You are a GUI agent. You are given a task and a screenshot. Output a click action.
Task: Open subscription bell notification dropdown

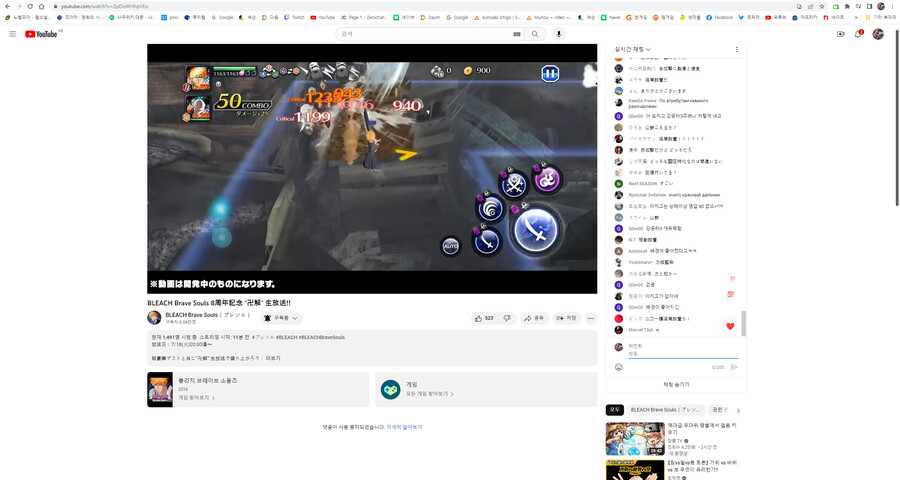tap(282, 318)
